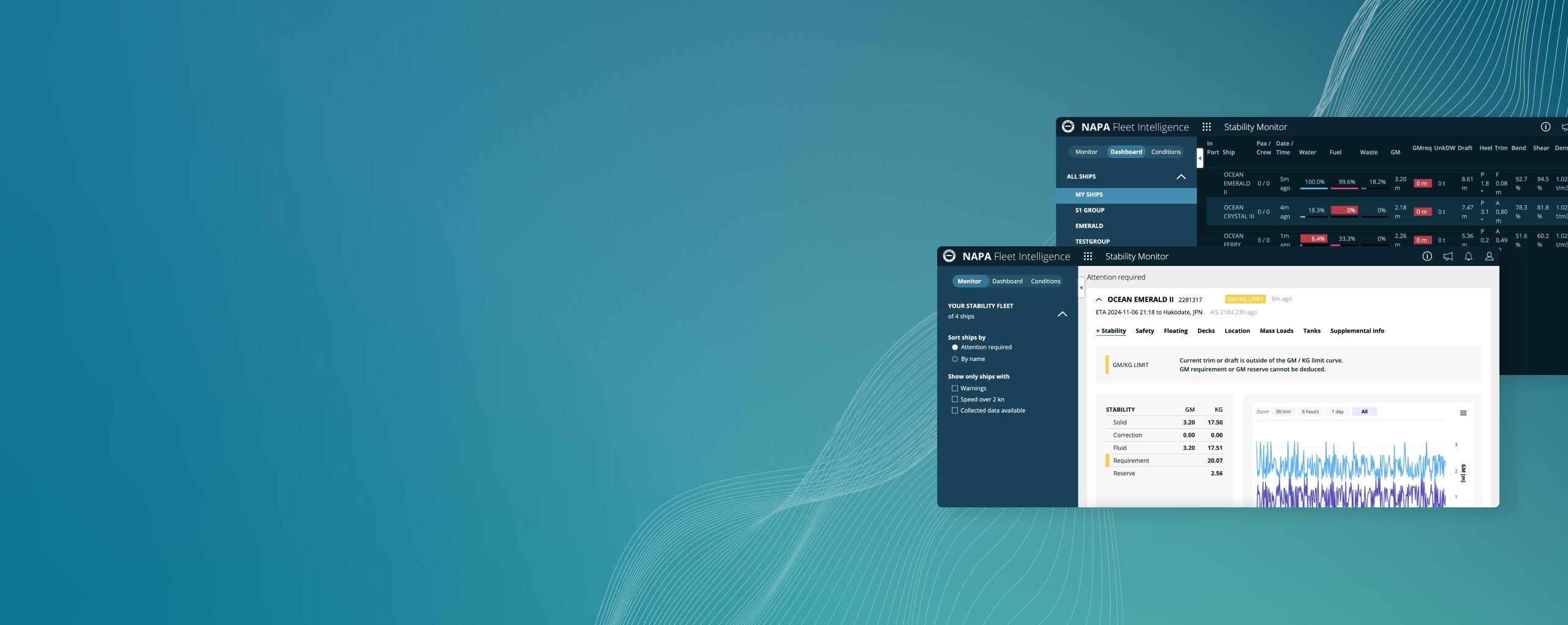Set chart zoom to 30 min

click(x=1283, y=412)
